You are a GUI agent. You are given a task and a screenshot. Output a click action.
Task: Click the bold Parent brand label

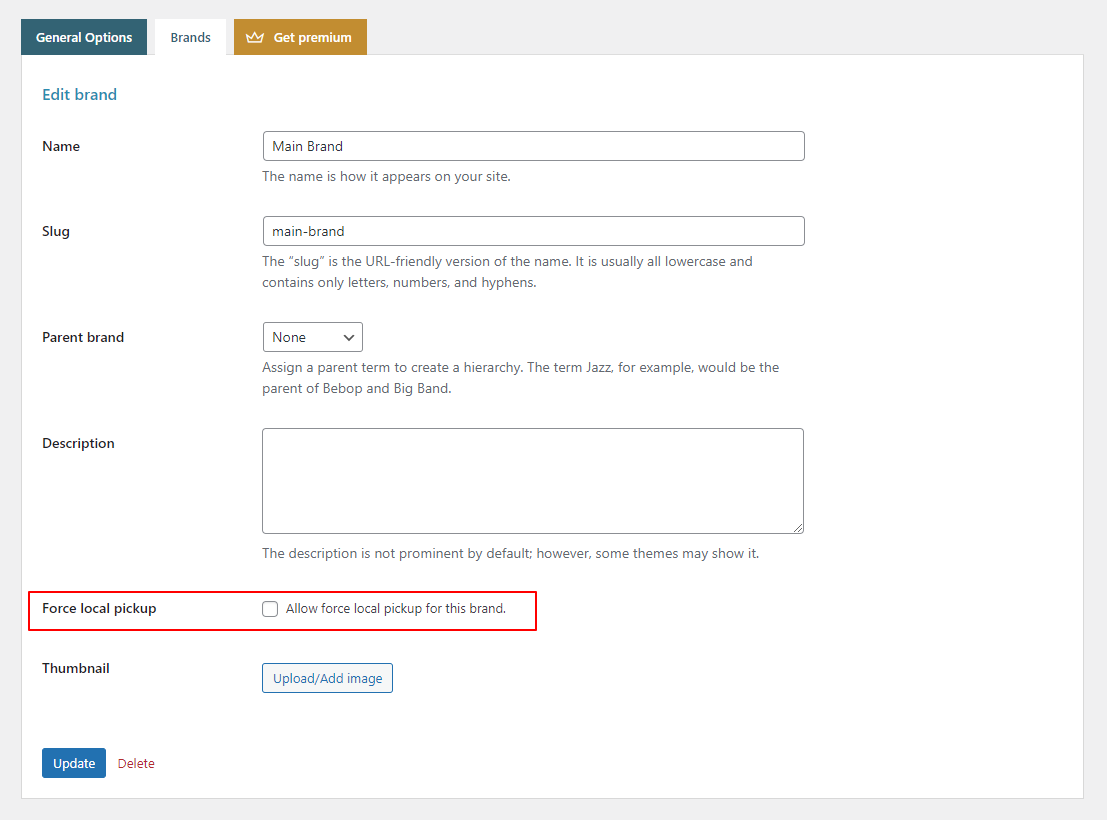(x=83, y=337)
